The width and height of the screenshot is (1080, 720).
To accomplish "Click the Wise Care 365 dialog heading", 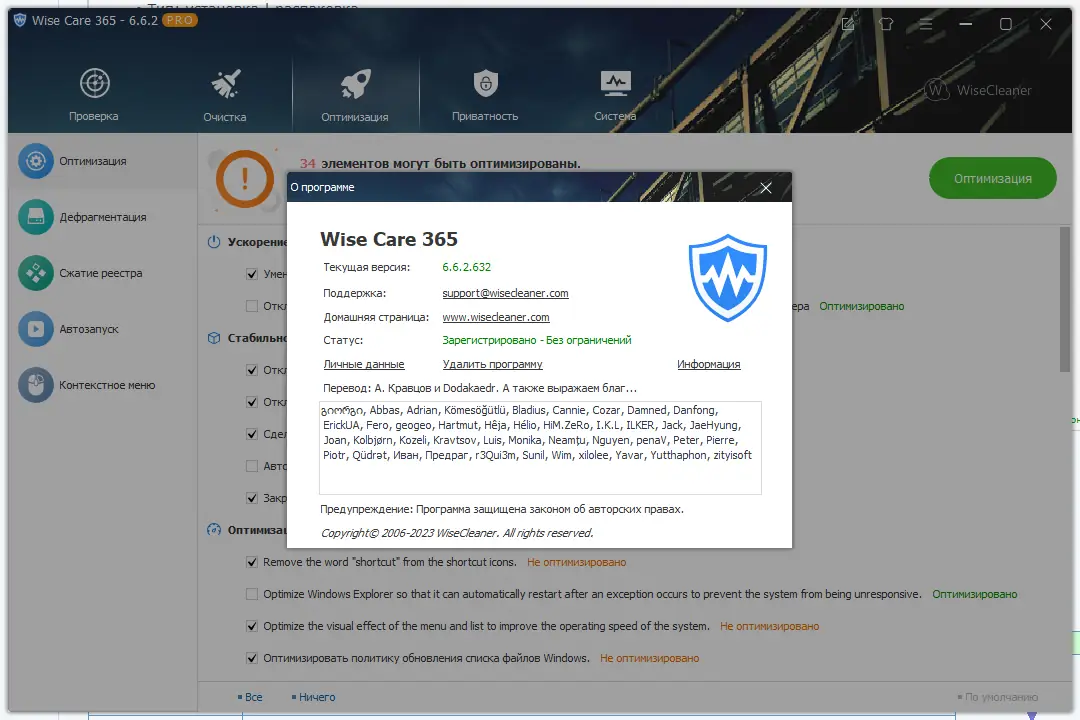I will click(388, 239).
